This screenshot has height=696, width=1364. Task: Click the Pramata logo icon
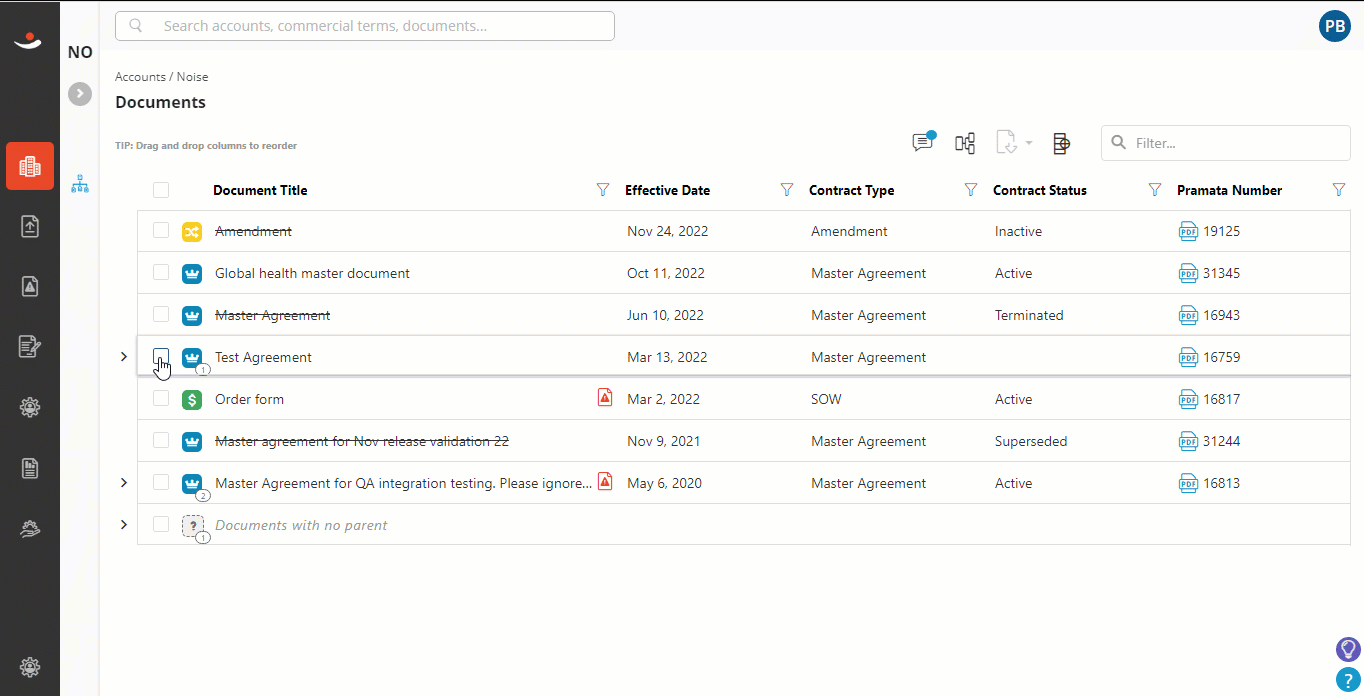pos(28,40)
